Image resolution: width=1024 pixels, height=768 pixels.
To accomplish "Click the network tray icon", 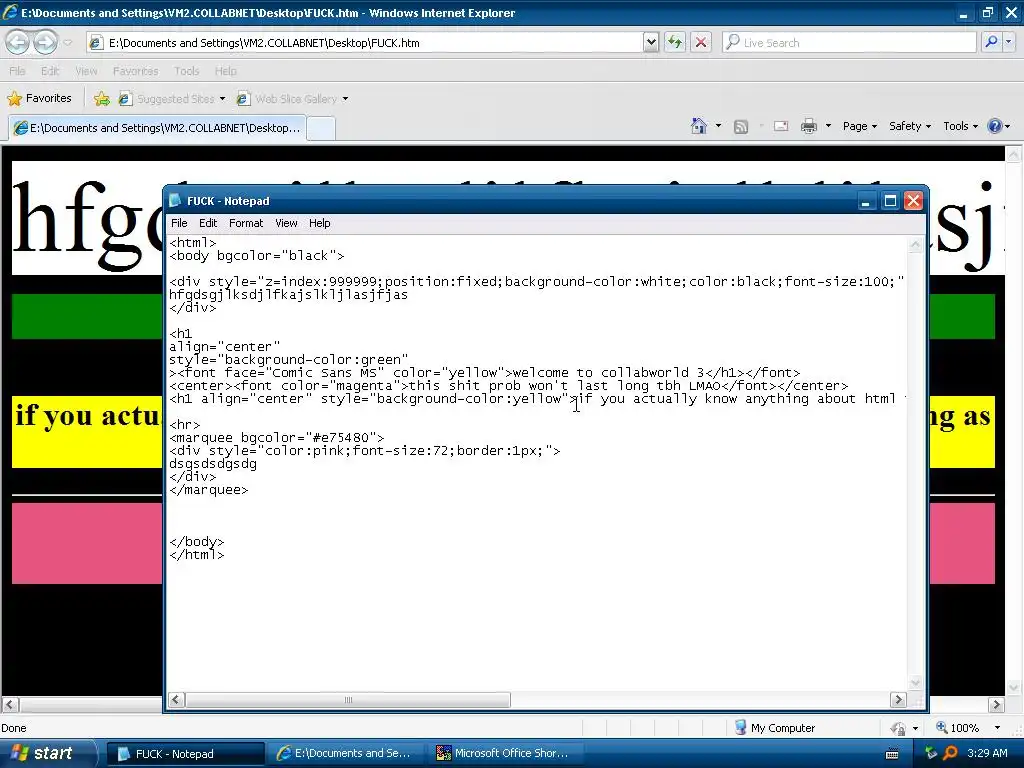I will click(931, 753).
